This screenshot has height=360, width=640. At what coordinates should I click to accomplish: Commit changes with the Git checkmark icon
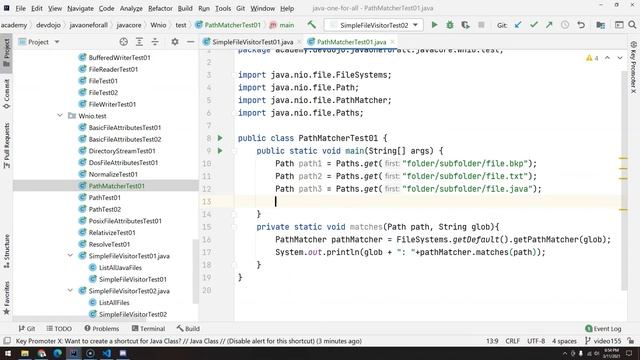pos(533,25)
